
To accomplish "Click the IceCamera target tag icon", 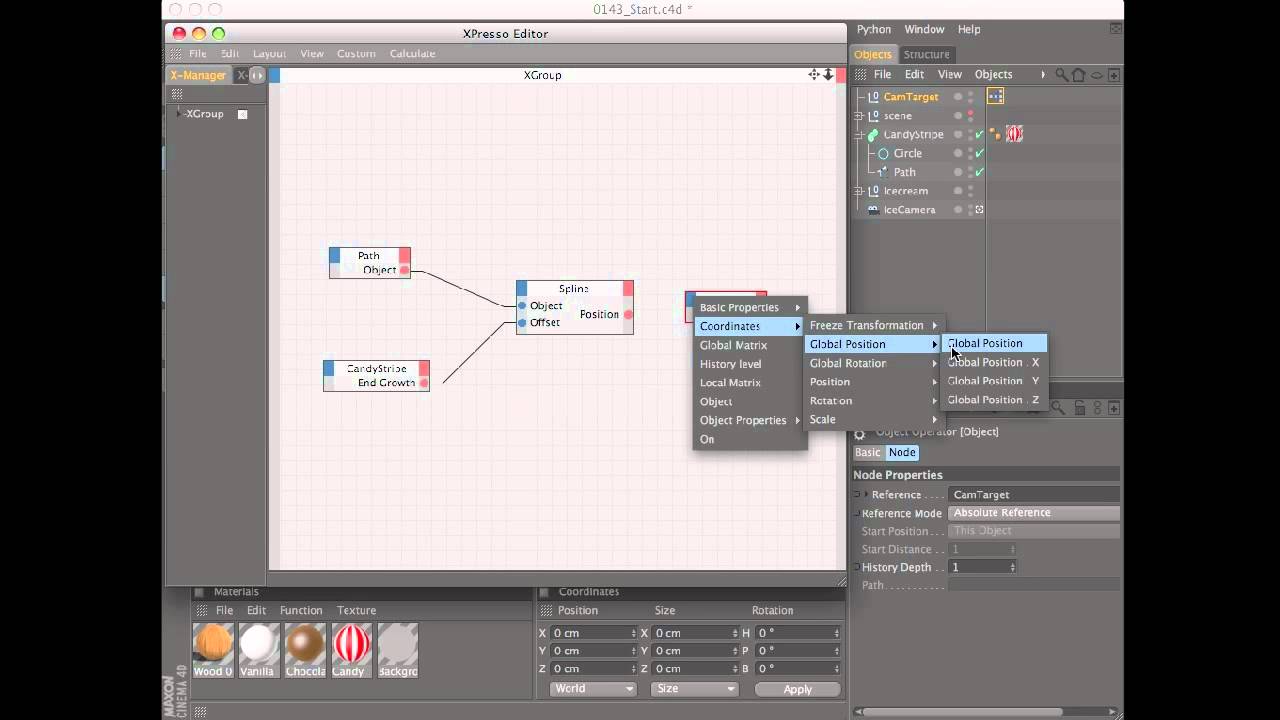I will (x=979, y=210).
